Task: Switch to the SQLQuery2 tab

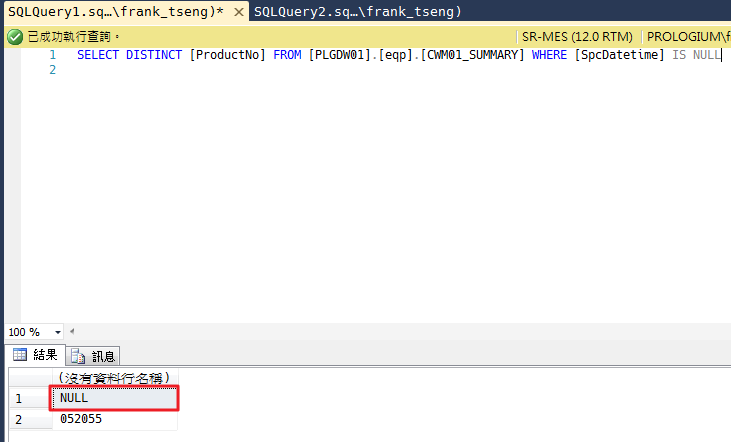Action: pos(356,11)
